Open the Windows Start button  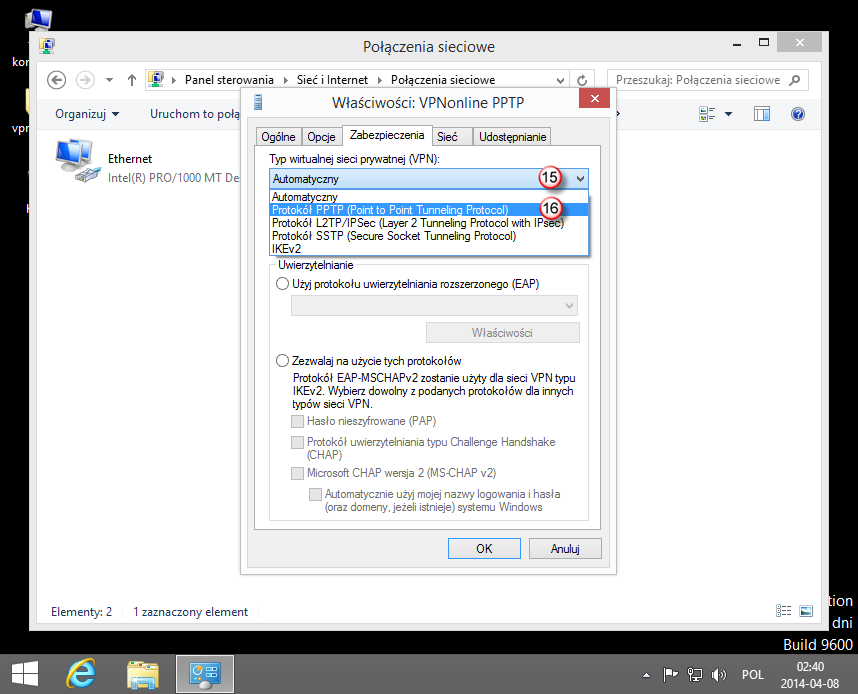coord(25,674)
